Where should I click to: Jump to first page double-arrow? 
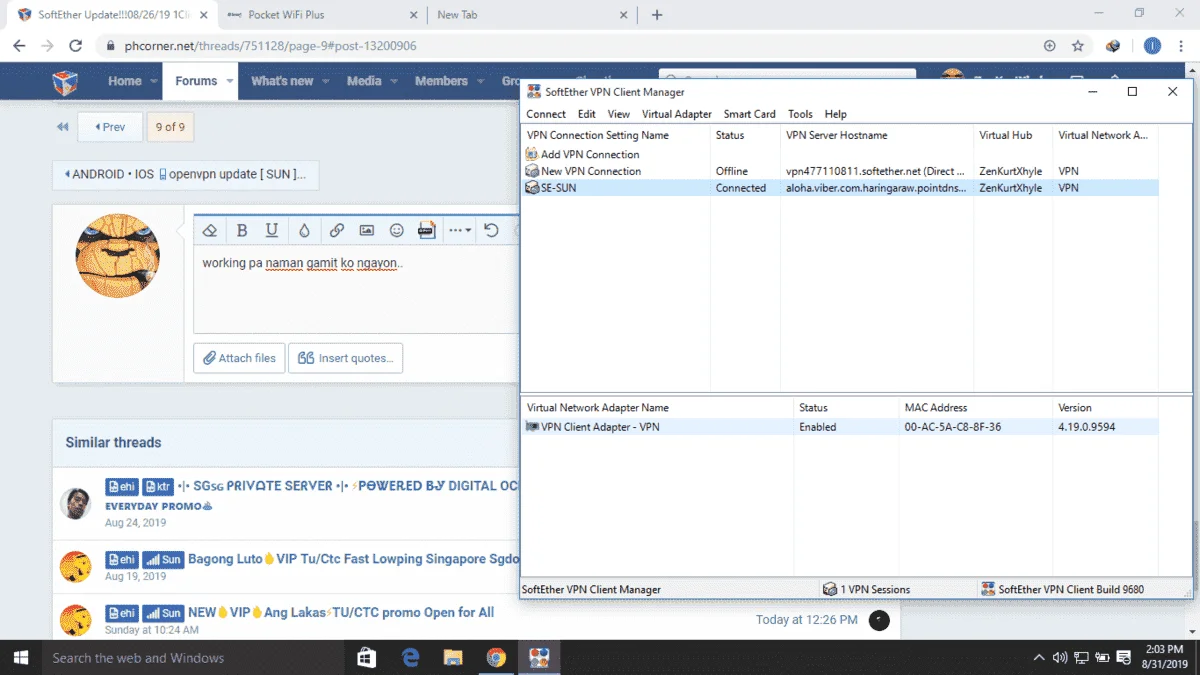click(62, 127)
